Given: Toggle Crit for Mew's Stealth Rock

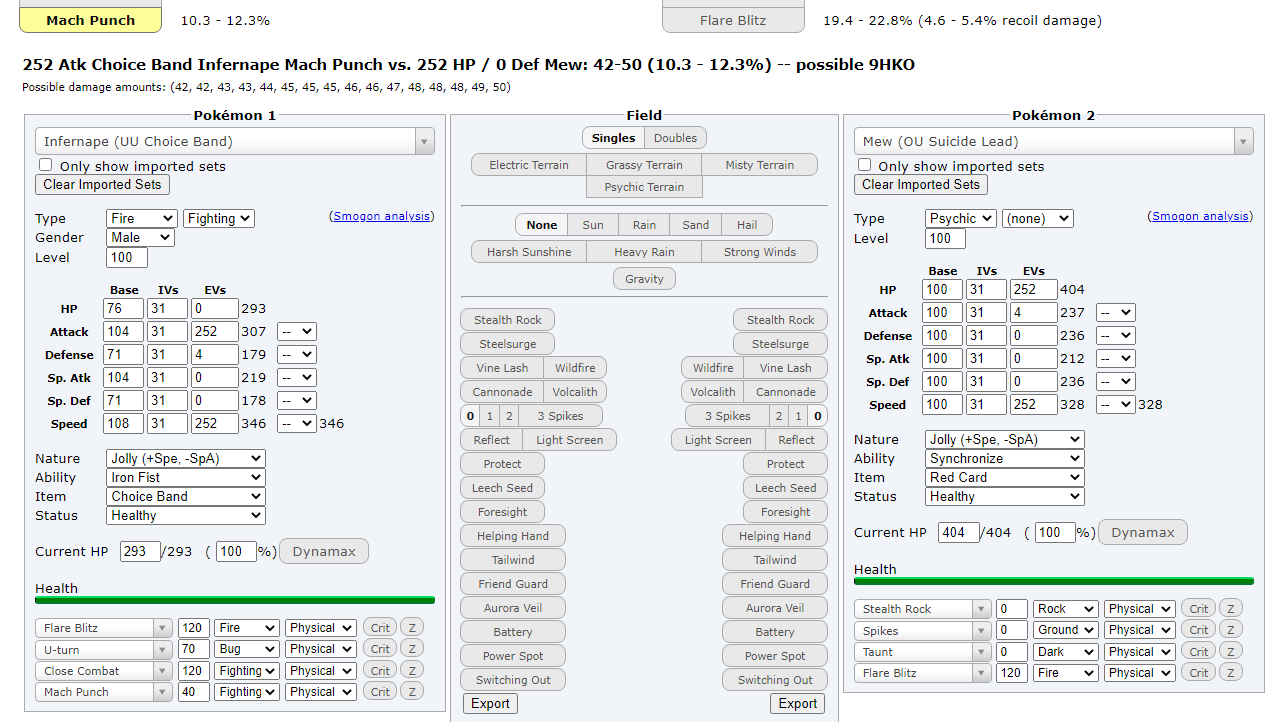Looking at the screenshot, I should coord(1199,609).
